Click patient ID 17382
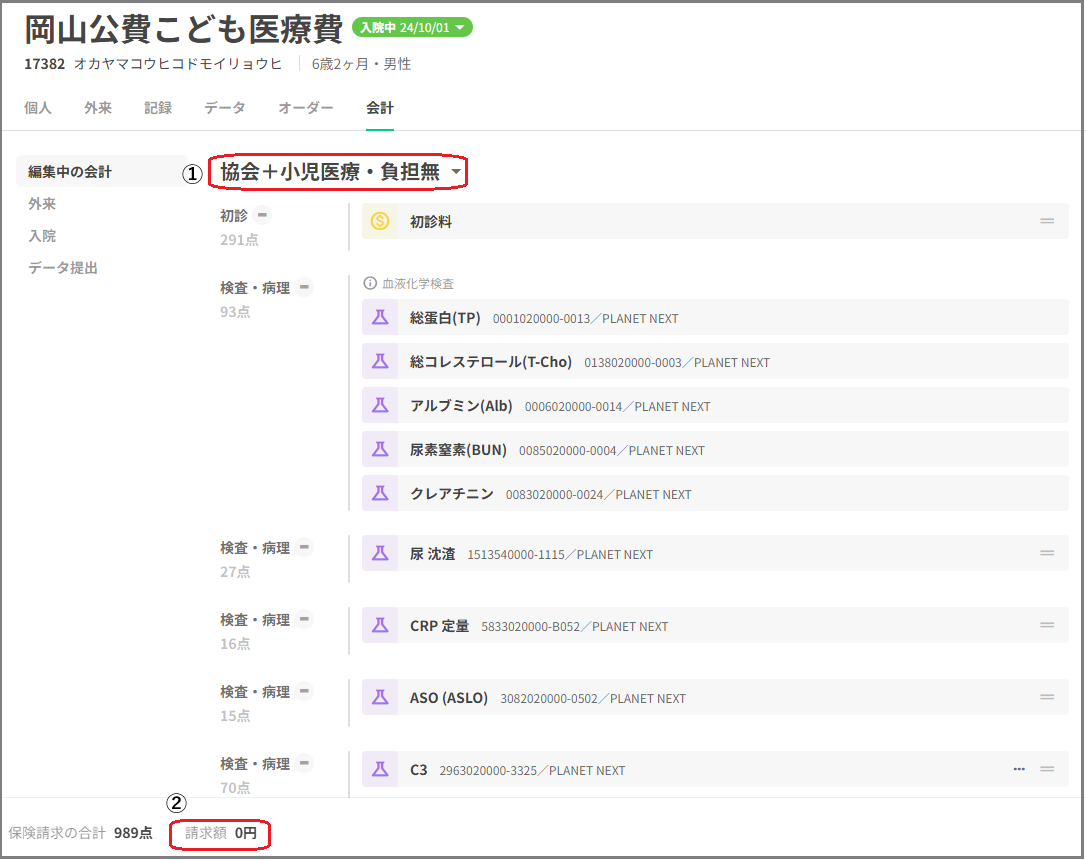This screenshot has width=1086, height=860. point(44,64)
